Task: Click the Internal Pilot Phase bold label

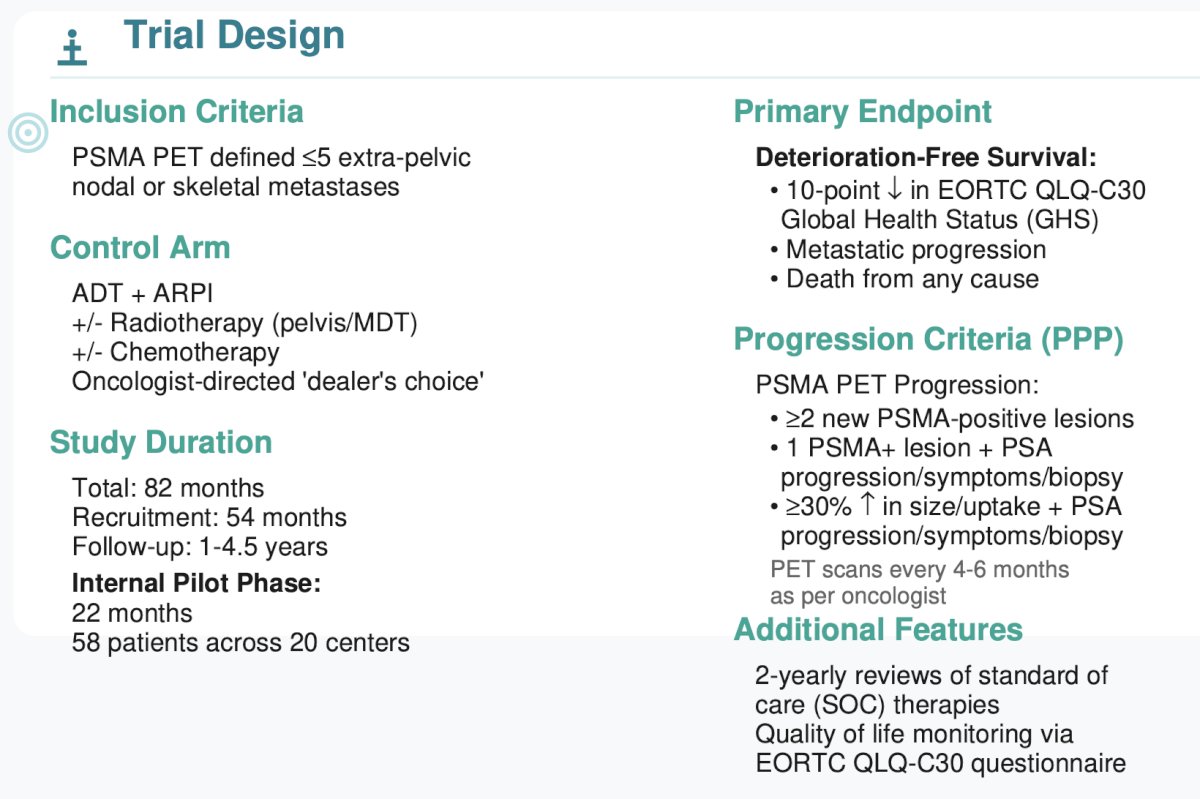Action: point(196,583)
